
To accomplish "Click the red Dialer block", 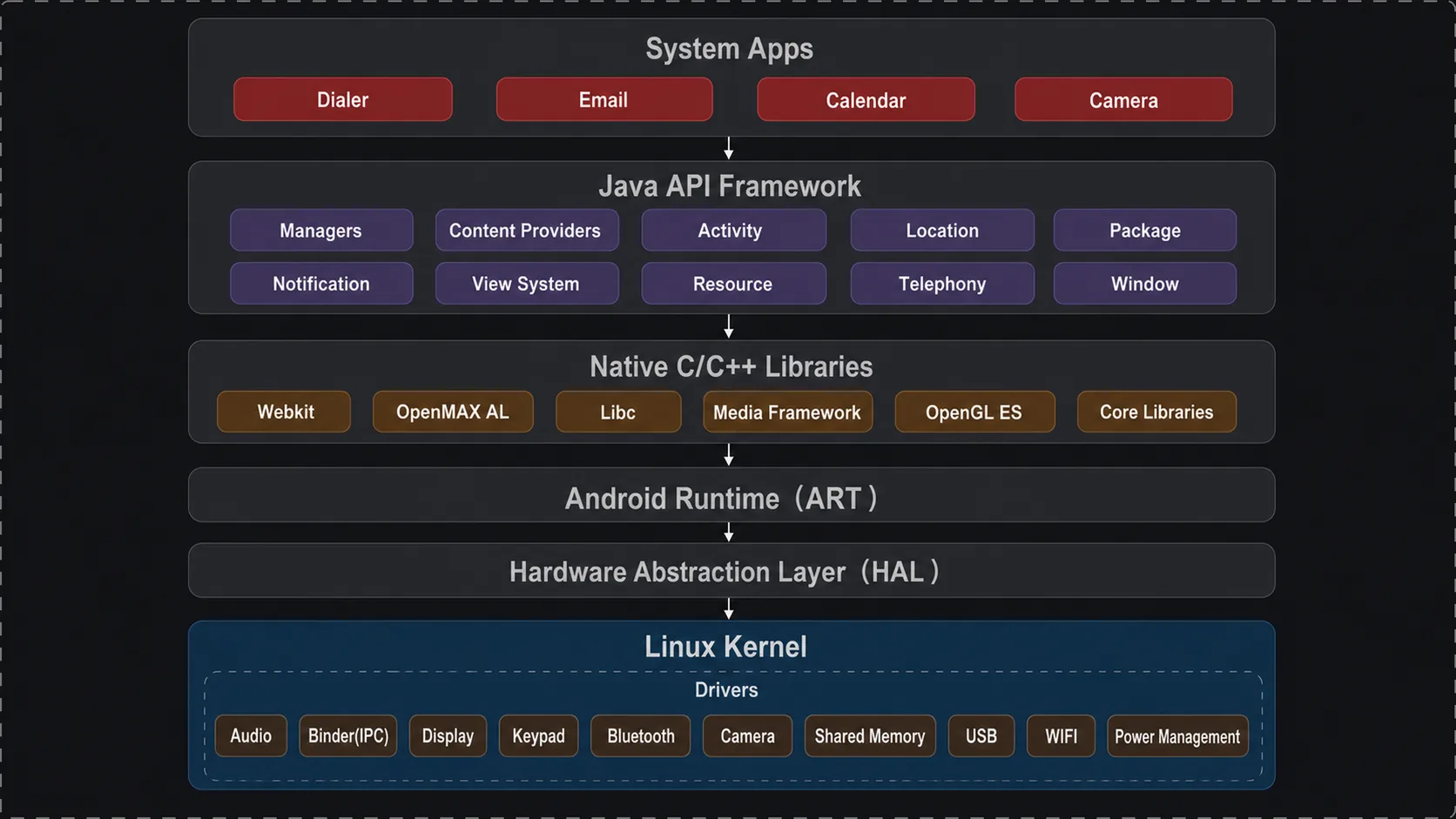I will [x=343, y=99].
